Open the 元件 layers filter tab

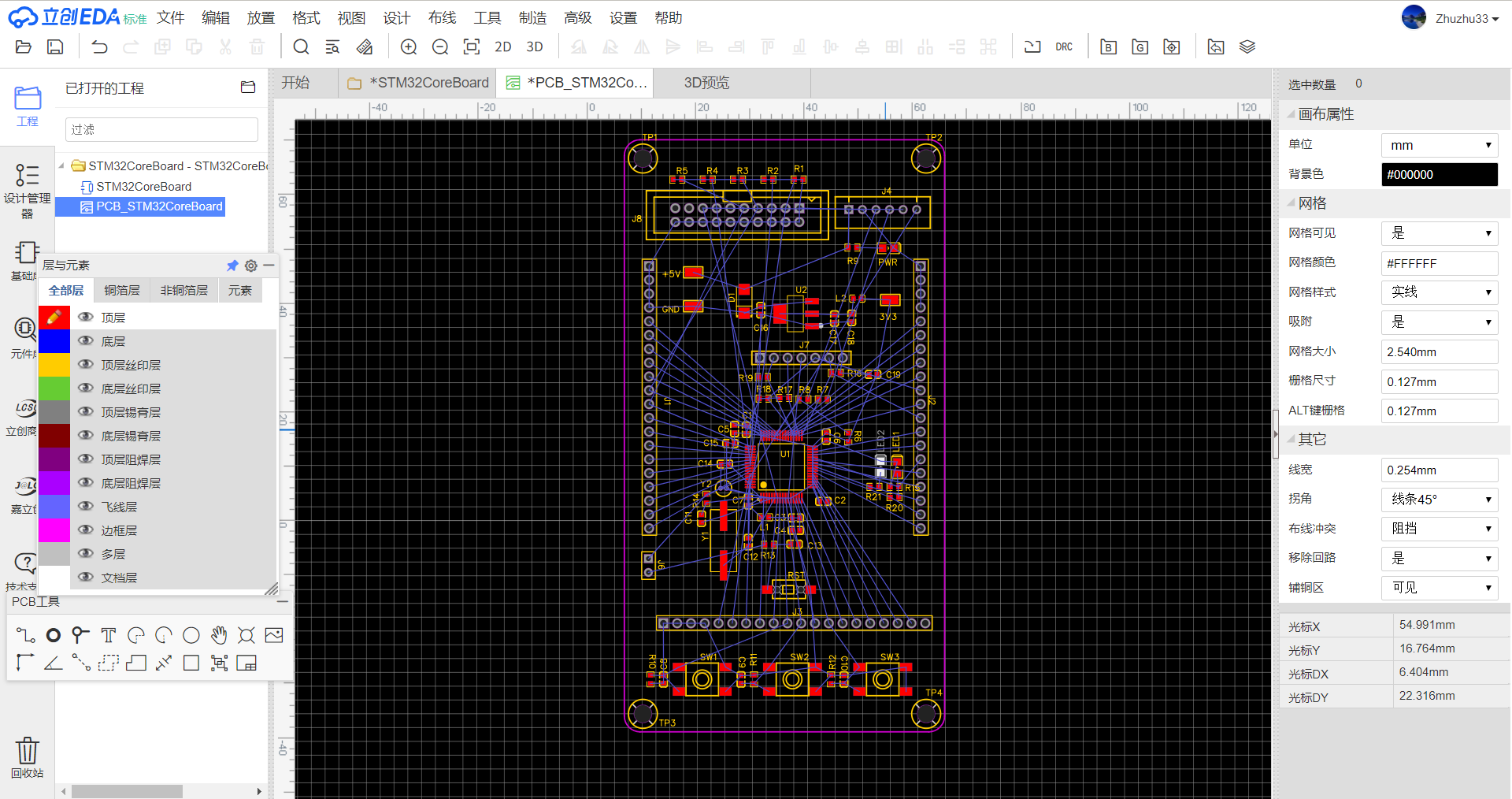pos(240,290)
